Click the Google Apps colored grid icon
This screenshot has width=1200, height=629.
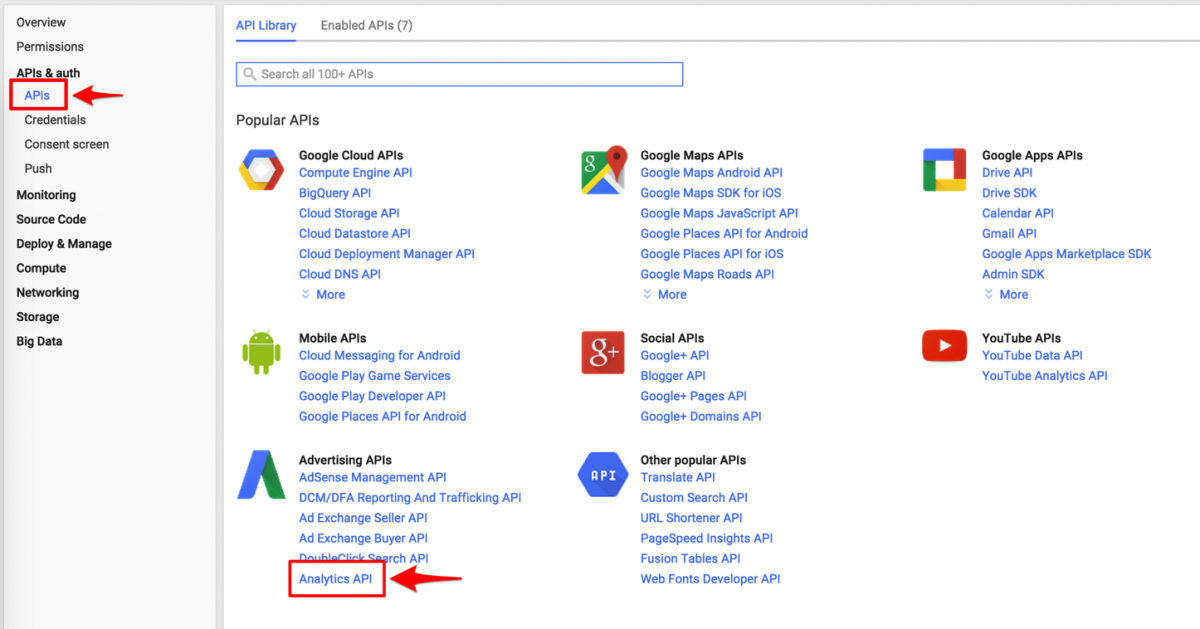click(943, 170)
